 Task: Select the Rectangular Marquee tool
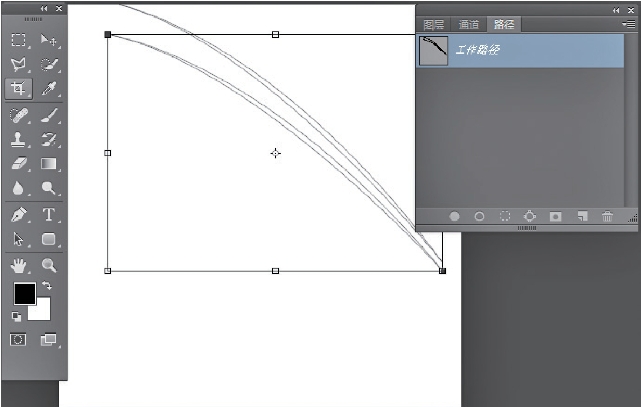coord(18,40)
